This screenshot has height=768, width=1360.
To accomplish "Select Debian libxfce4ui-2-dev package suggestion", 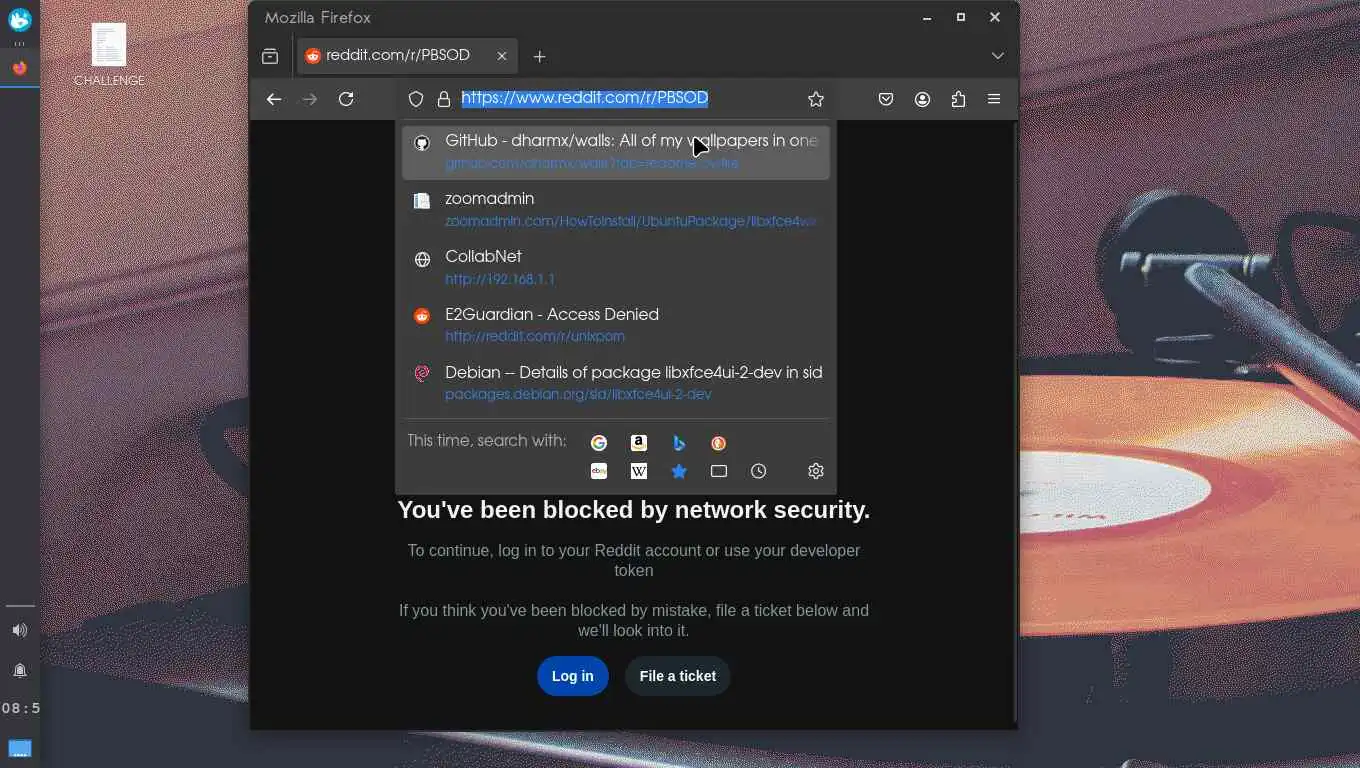I will point(616,383).
